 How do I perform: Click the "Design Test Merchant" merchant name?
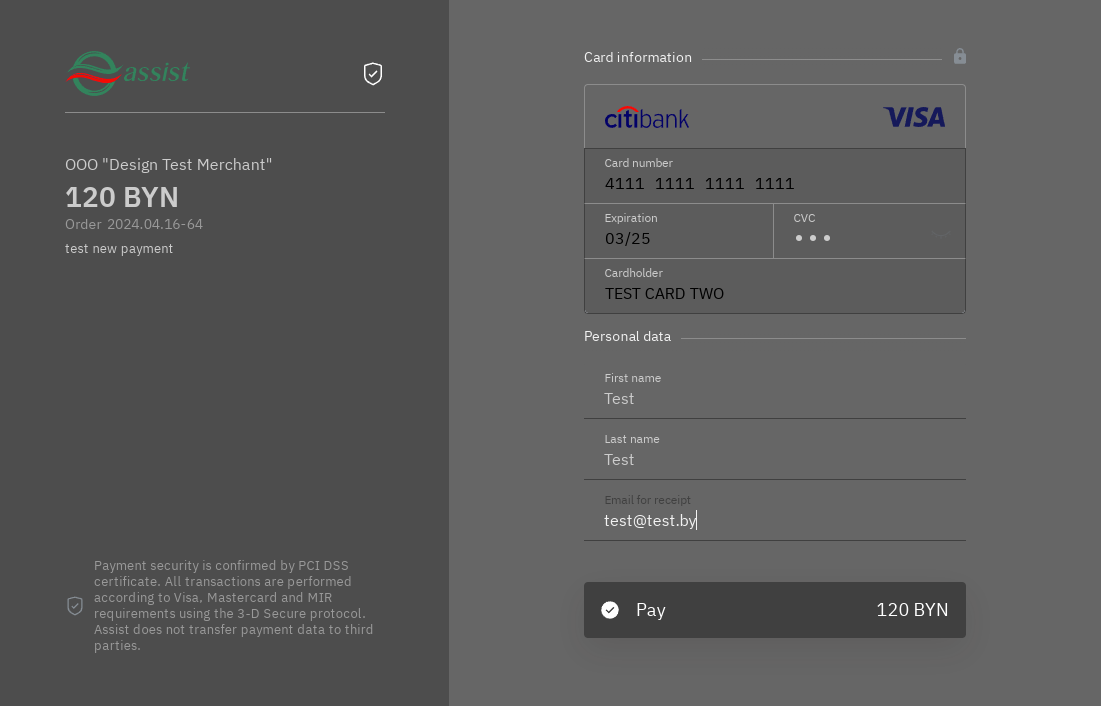click(168, 164)
